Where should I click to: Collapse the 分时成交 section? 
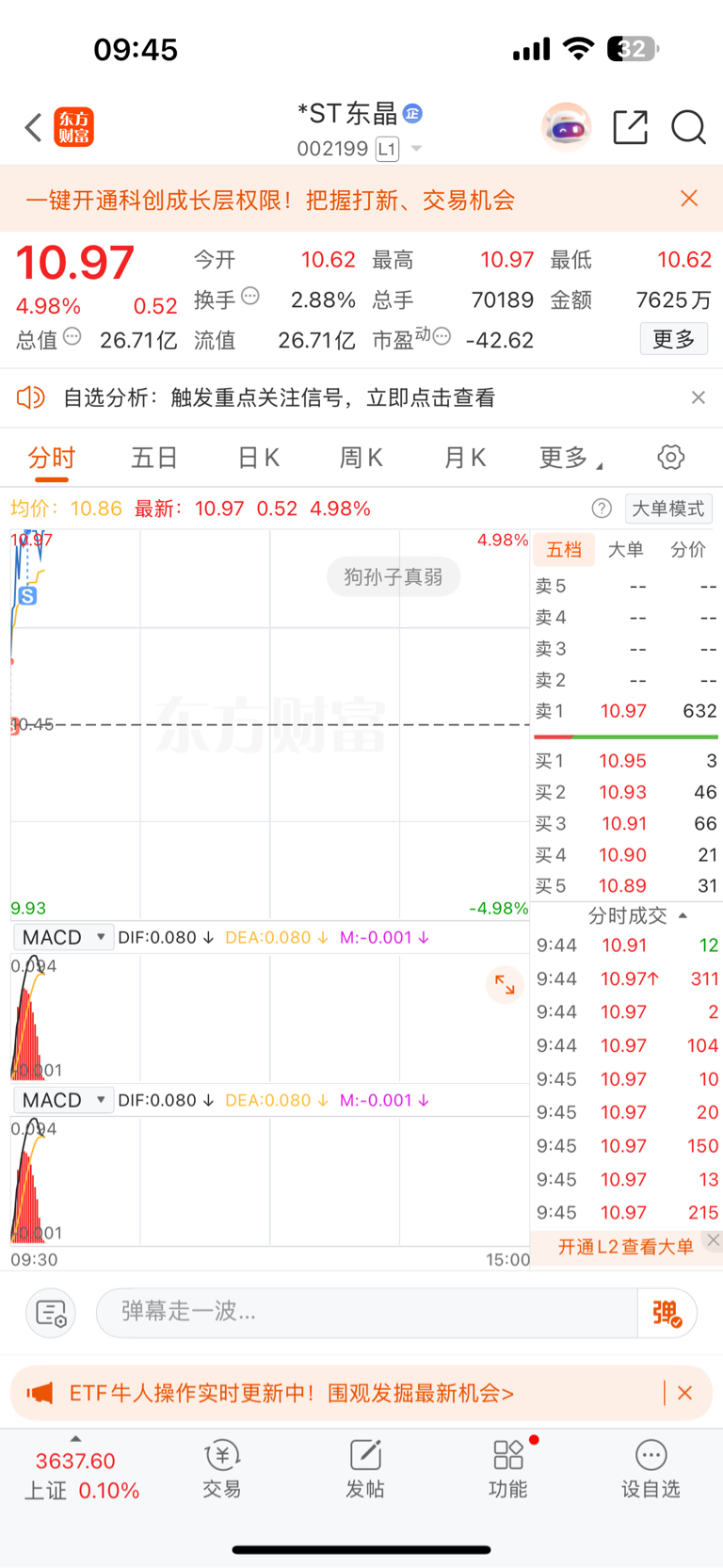(636, 915)
